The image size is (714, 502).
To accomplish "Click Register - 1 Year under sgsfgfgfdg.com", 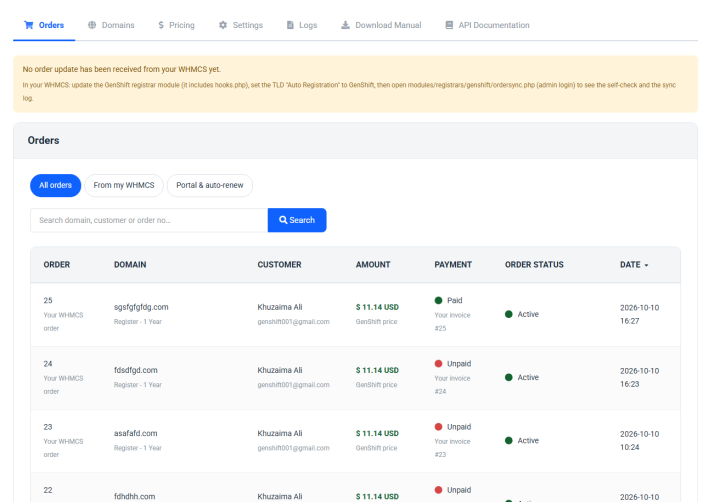I will pos(138,322).
